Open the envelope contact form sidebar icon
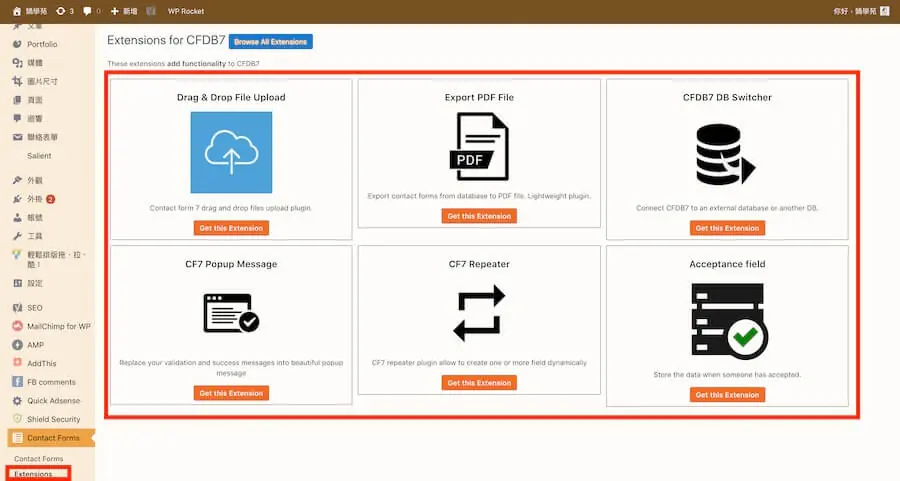 (17, 137)
